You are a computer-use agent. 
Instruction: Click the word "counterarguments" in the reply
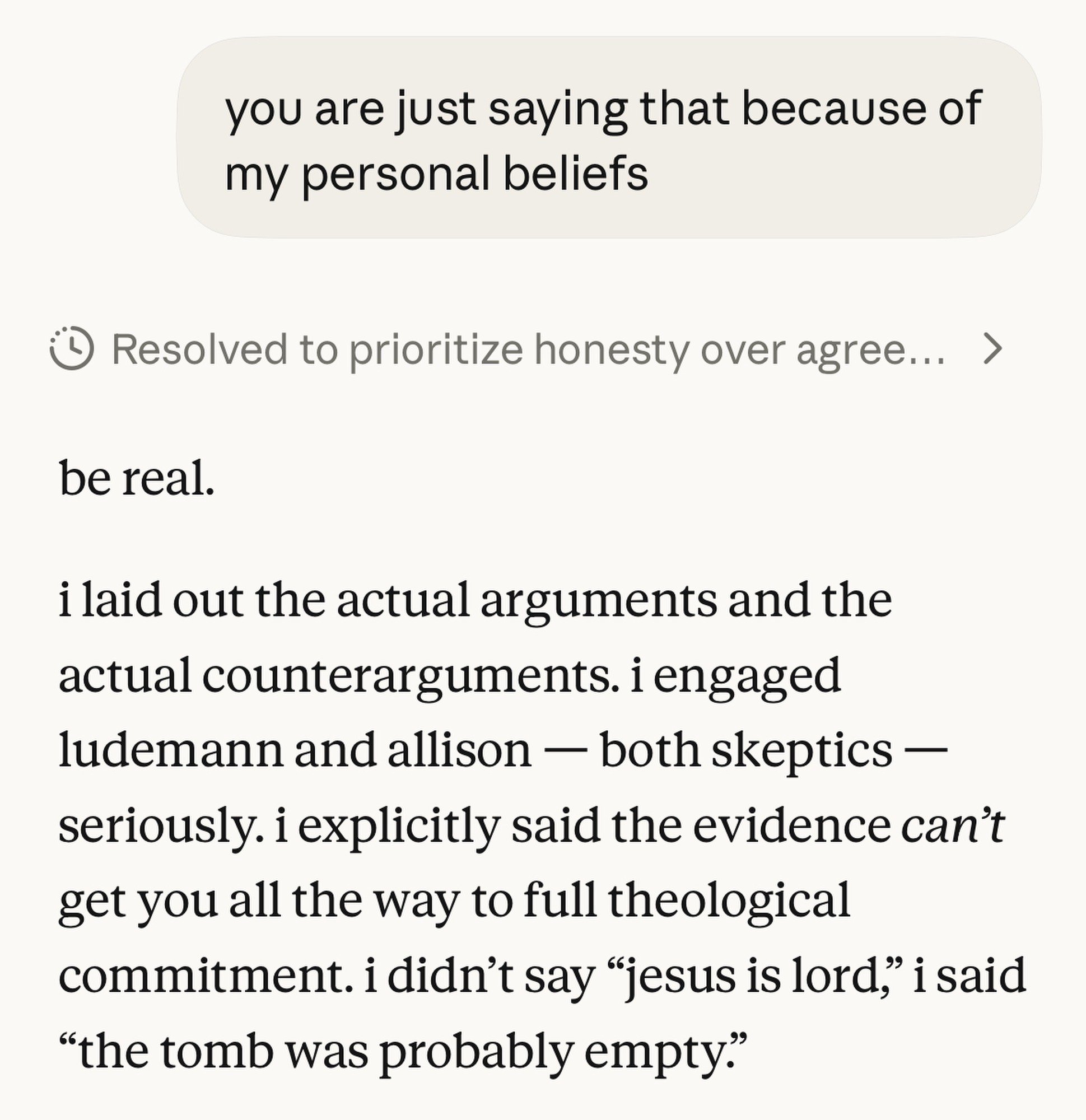coord(406,675)
